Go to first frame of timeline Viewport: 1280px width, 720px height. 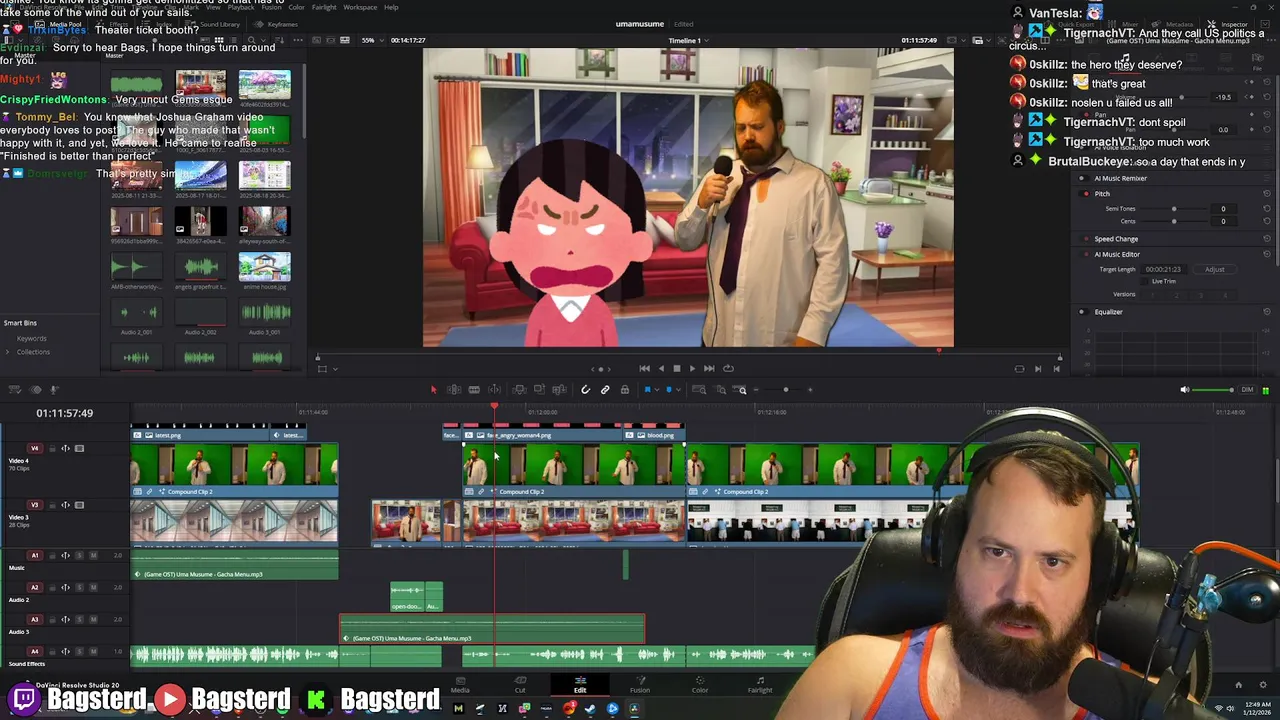click(644, 369)
